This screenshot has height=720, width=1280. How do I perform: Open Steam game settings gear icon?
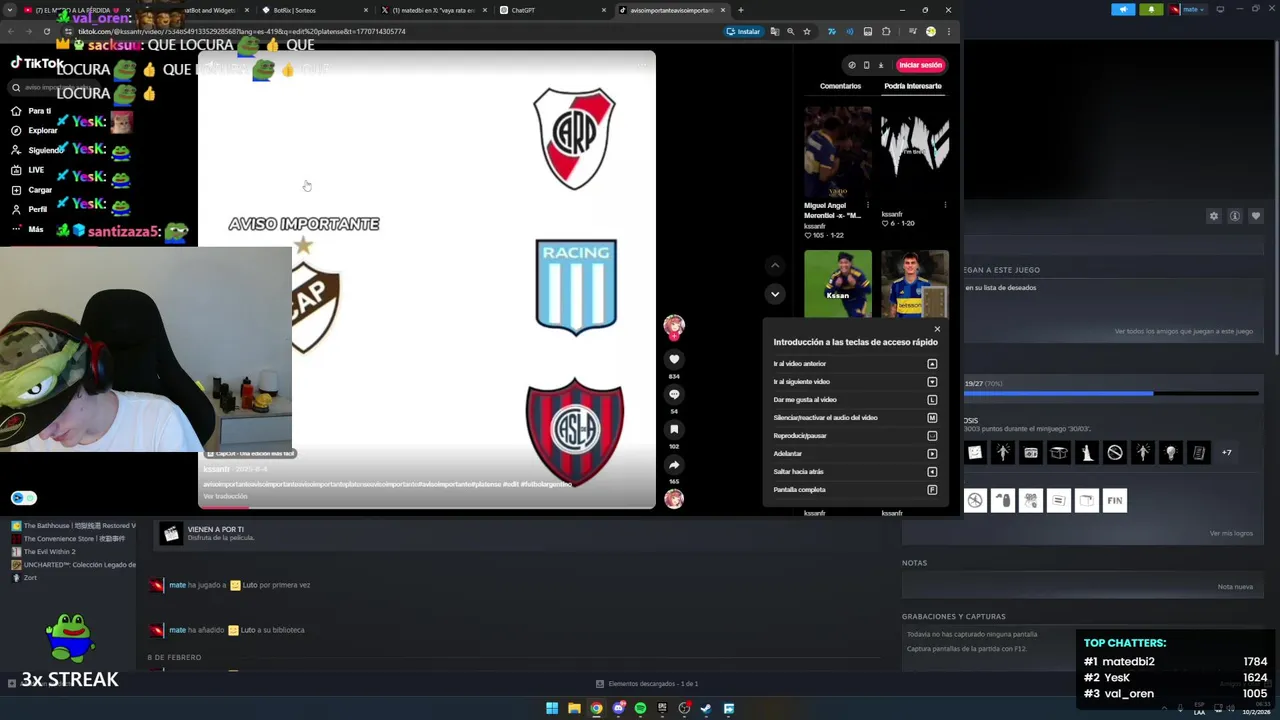1214,216
